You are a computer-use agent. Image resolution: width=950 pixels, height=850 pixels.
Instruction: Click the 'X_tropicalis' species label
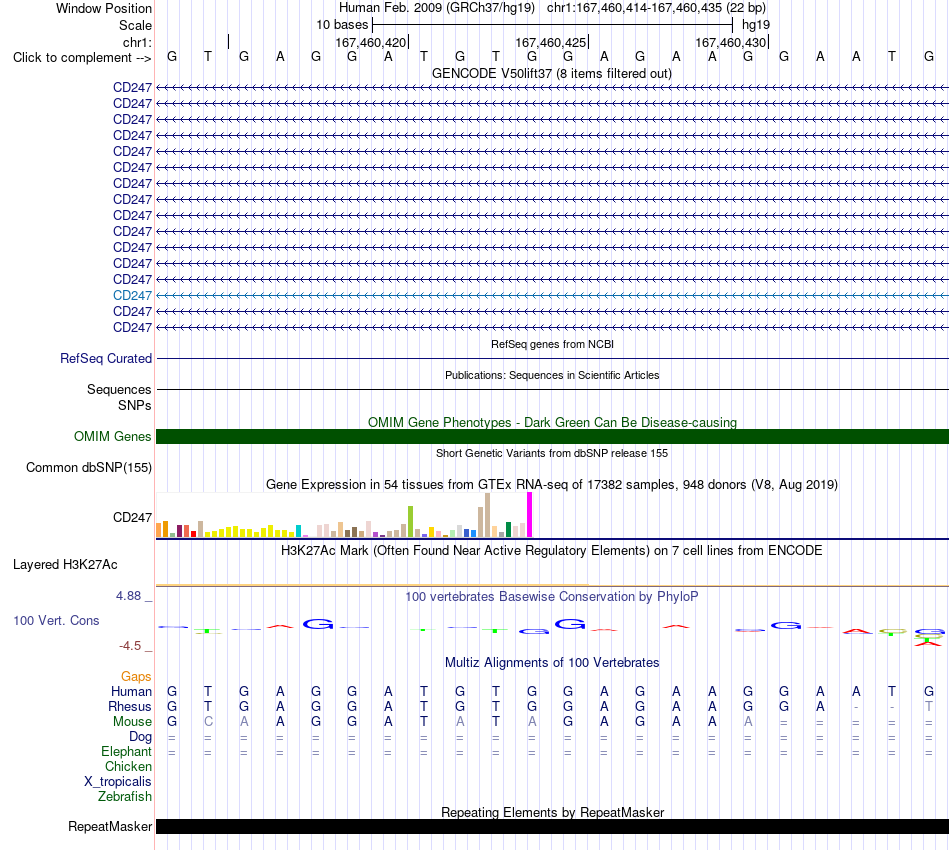click(x=118, y=782)
